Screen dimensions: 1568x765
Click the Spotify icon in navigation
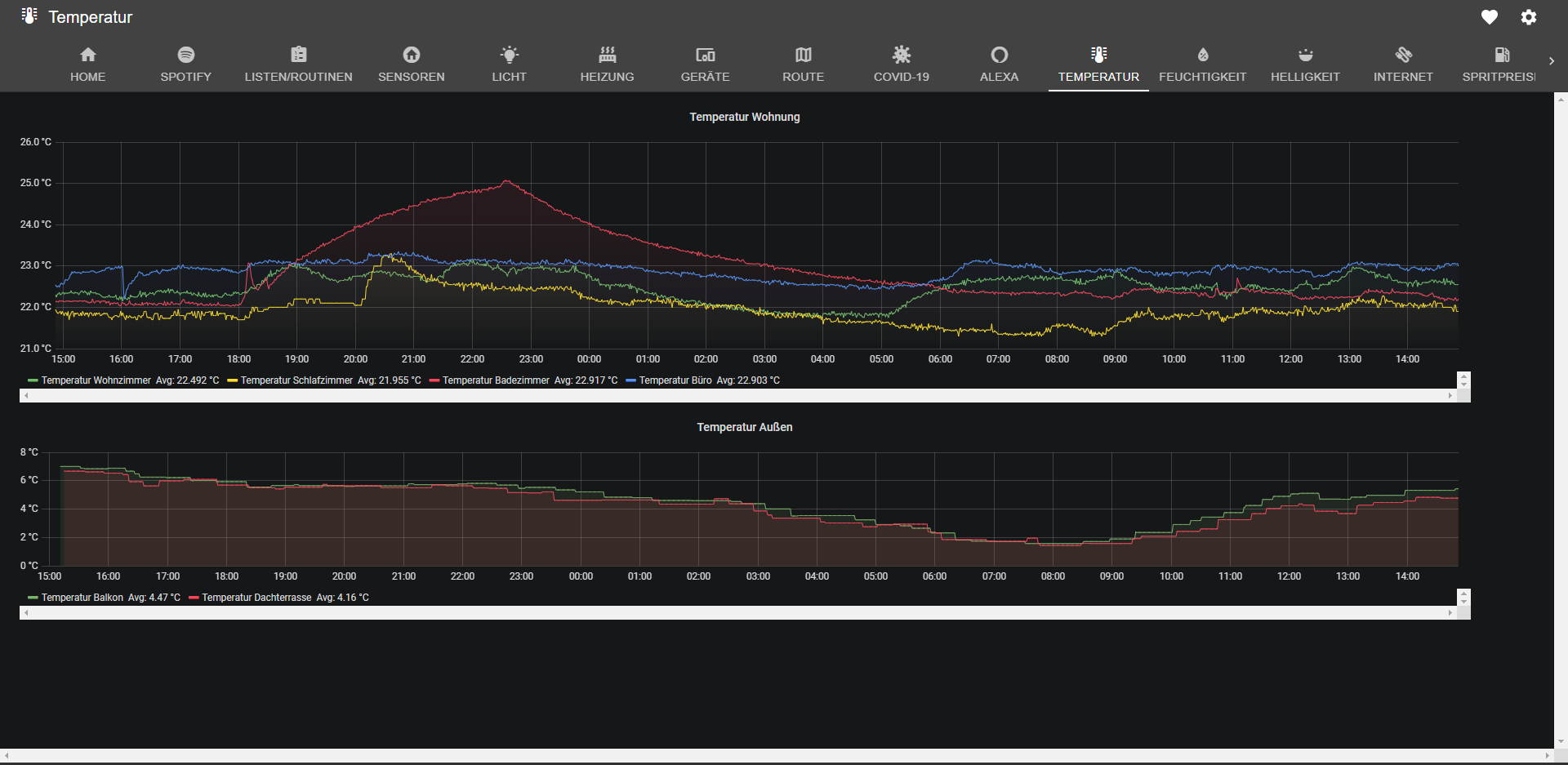tap(186, 55)
